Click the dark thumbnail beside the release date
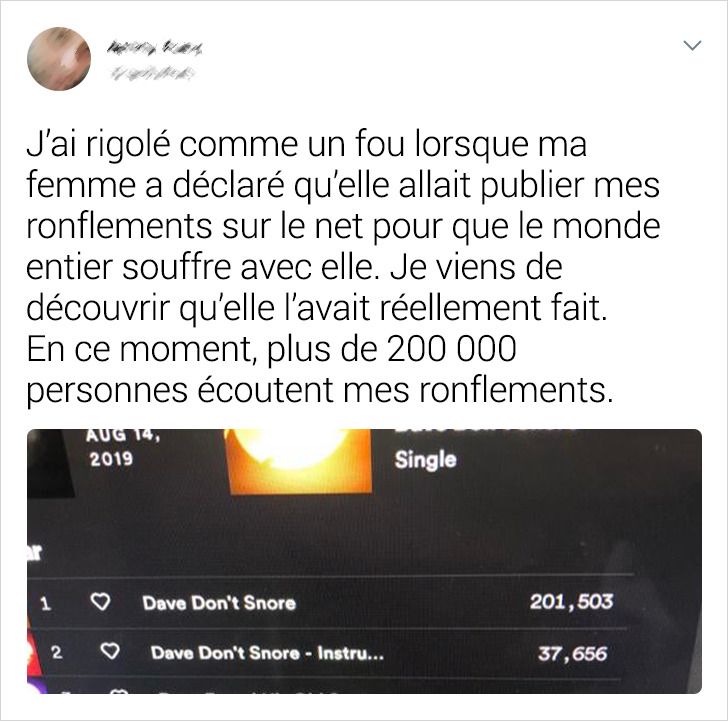Viewport: 728px width, 721px height. point(50,463)
